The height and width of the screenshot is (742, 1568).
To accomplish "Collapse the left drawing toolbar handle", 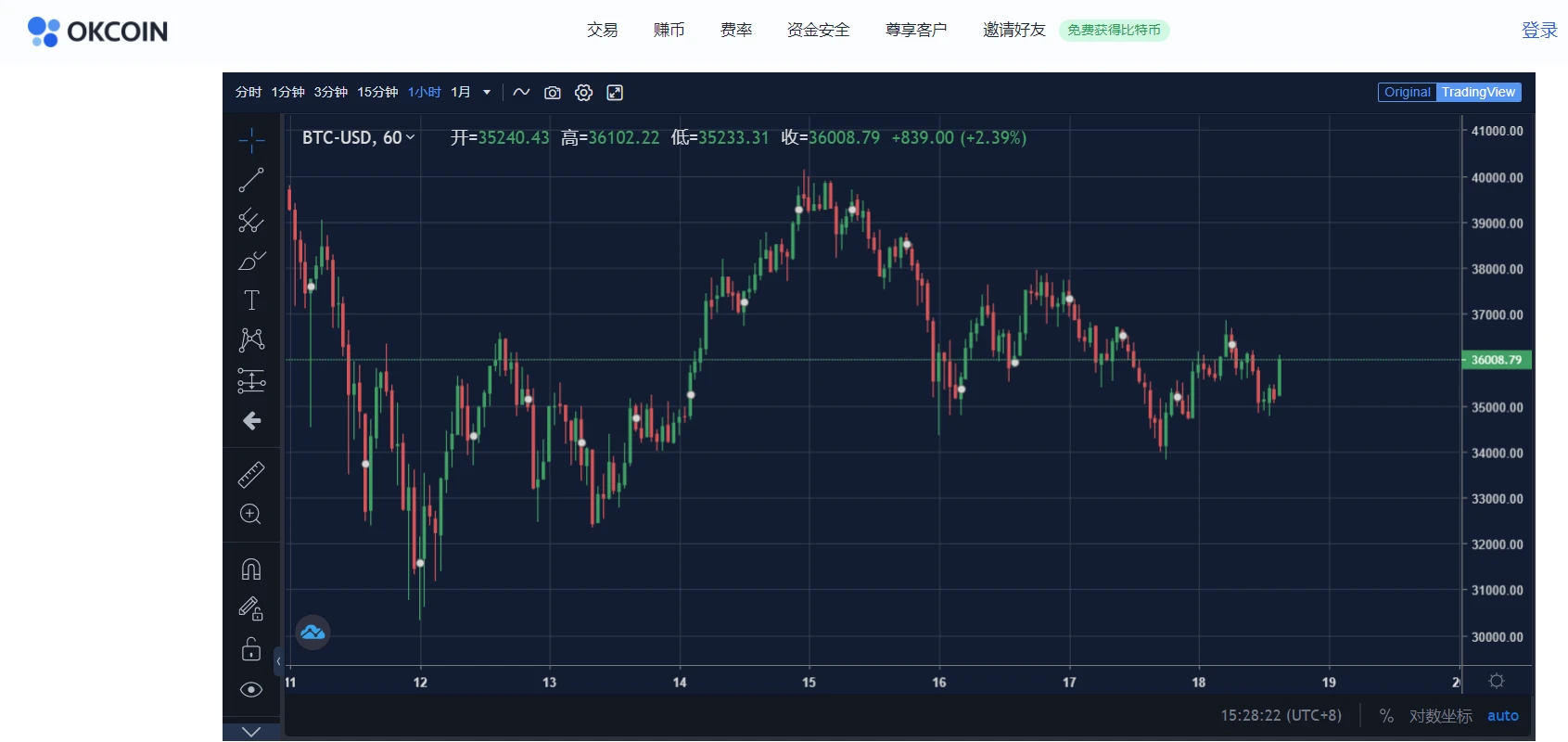I will 277,661.
